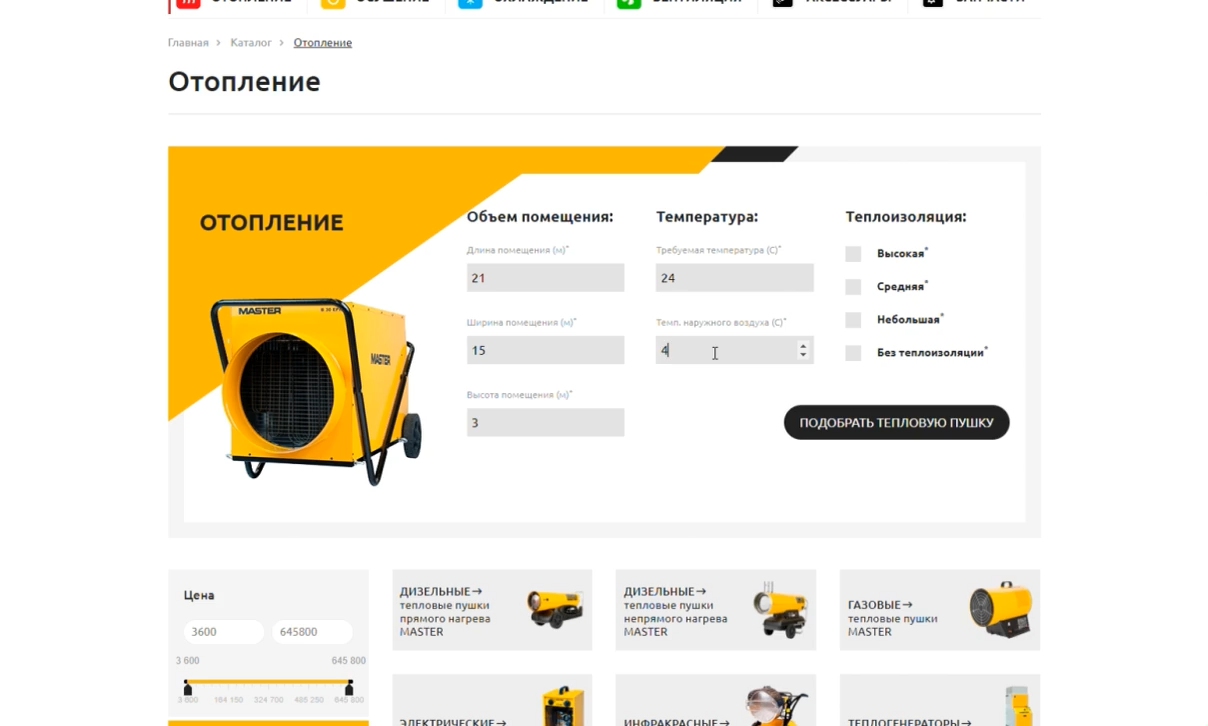Click the Без теплоизоляции label text
The width and height of the screenshot is (1208, 726).
coord(930,353)
